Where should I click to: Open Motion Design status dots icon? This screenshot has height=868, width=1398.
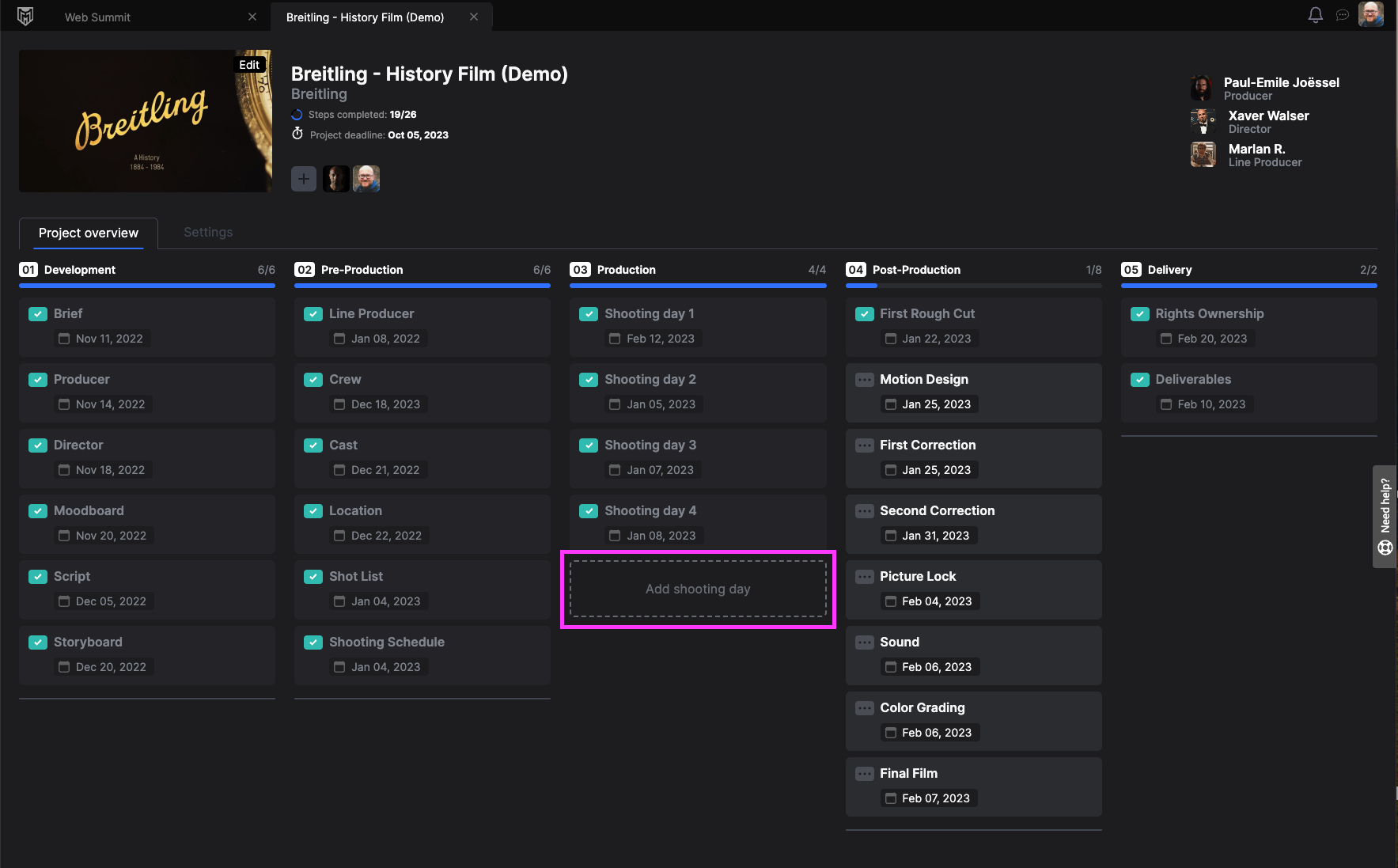pyautogui.click(x=865, y=380)
